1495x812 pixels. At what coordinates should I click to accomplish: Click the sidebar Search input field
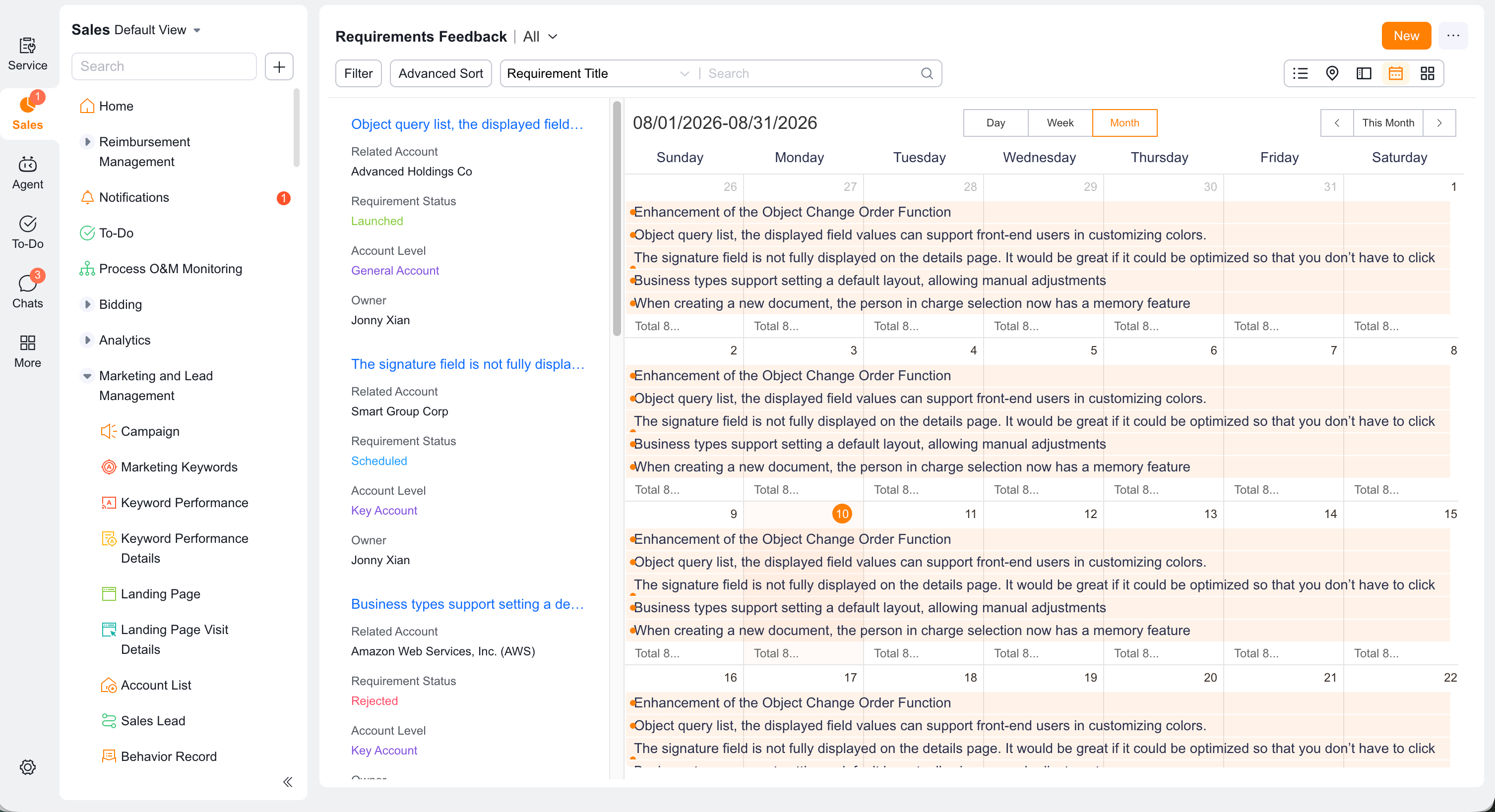click(164, 66)
